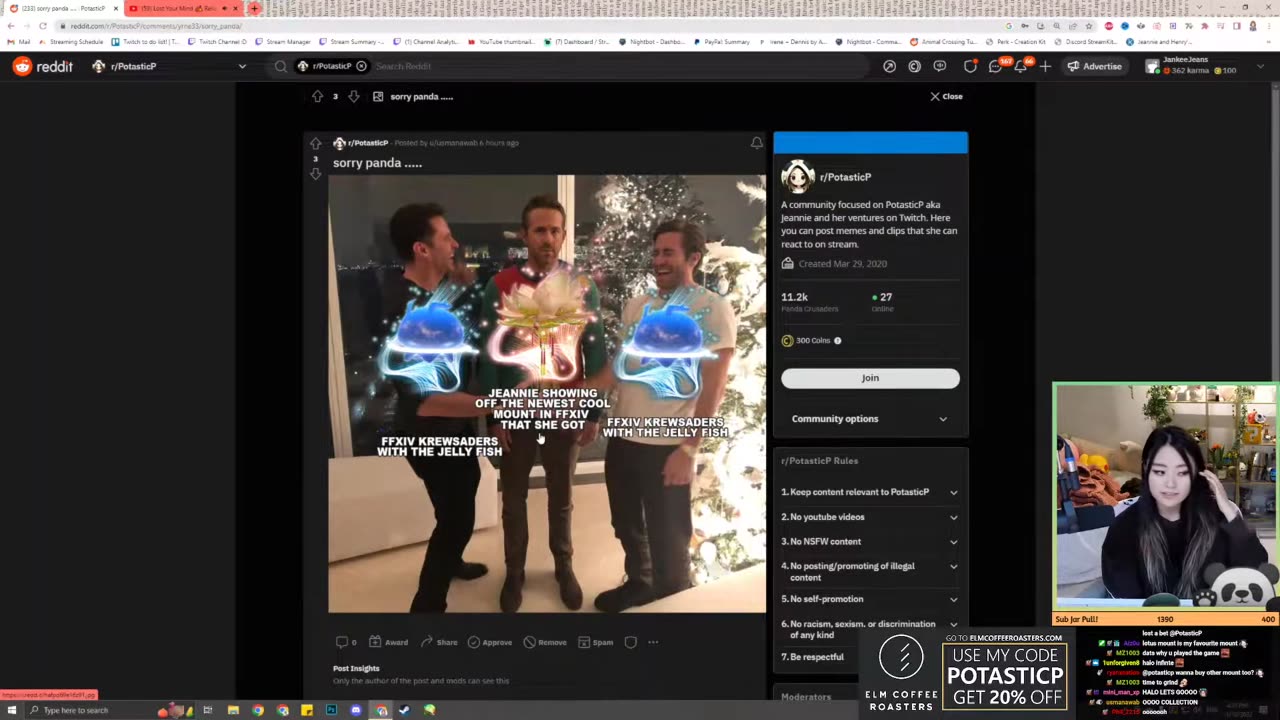Click the Reddit logo home link
This screenshot has width=1280, height=720.
pyautogui.click(x=43, y=66)
